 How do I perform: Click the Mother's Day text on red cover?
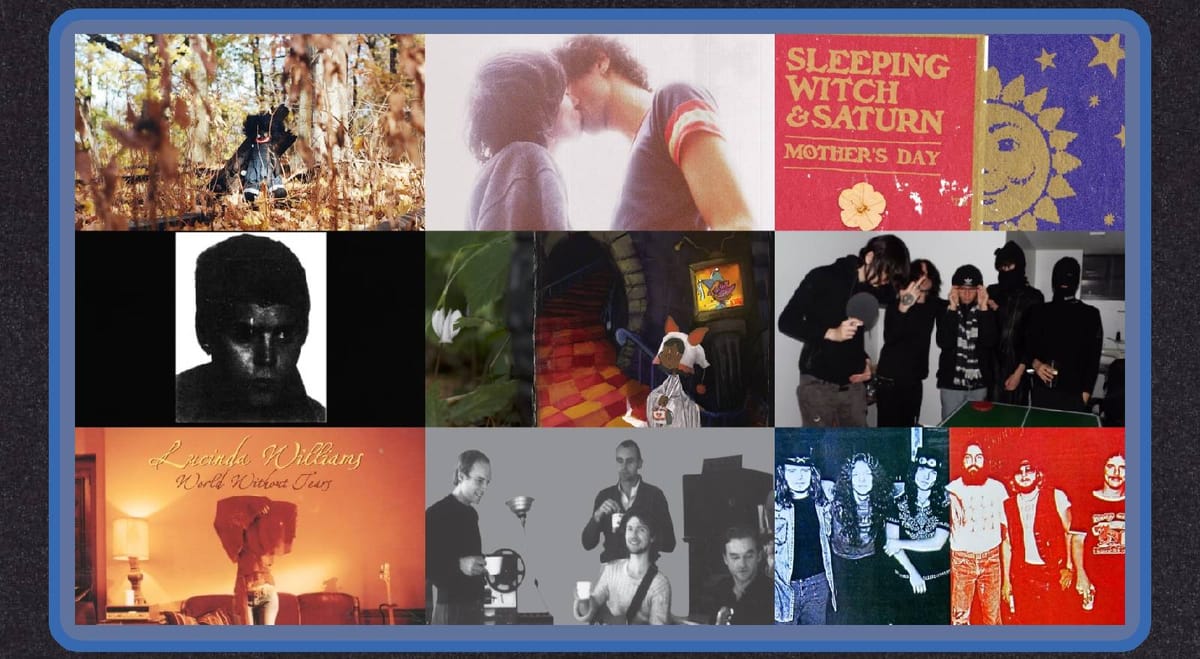point(861,154)
